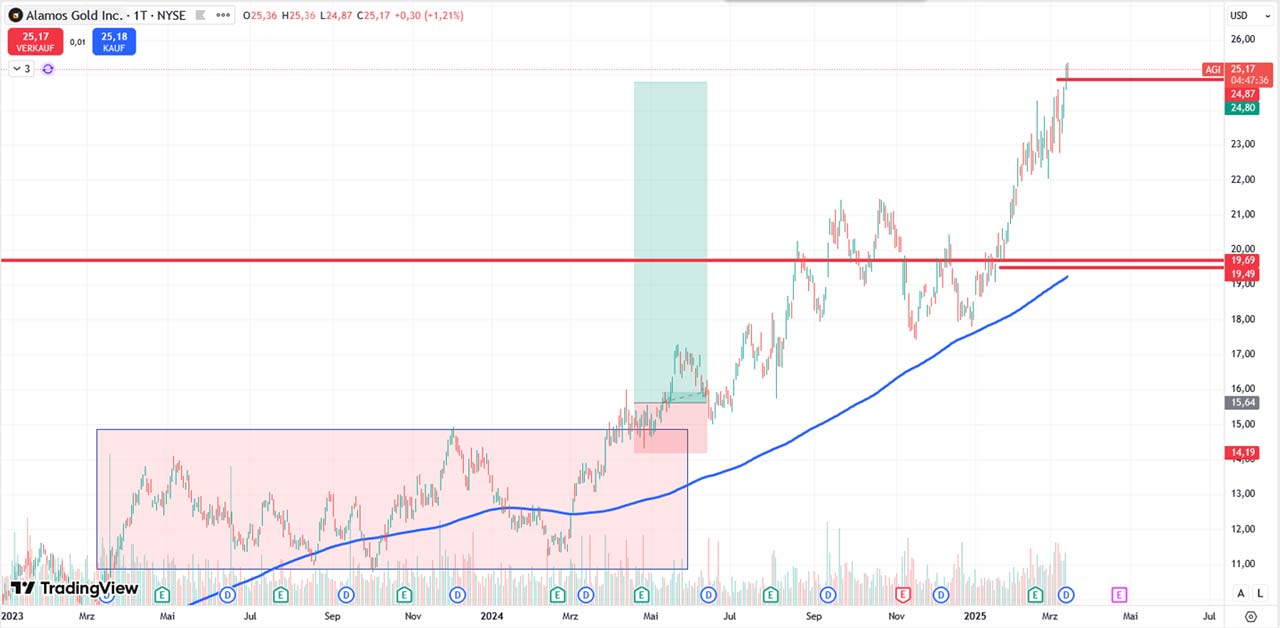Click the earnings E marker between Jul and Sep 2024

(x=771, y=594)
